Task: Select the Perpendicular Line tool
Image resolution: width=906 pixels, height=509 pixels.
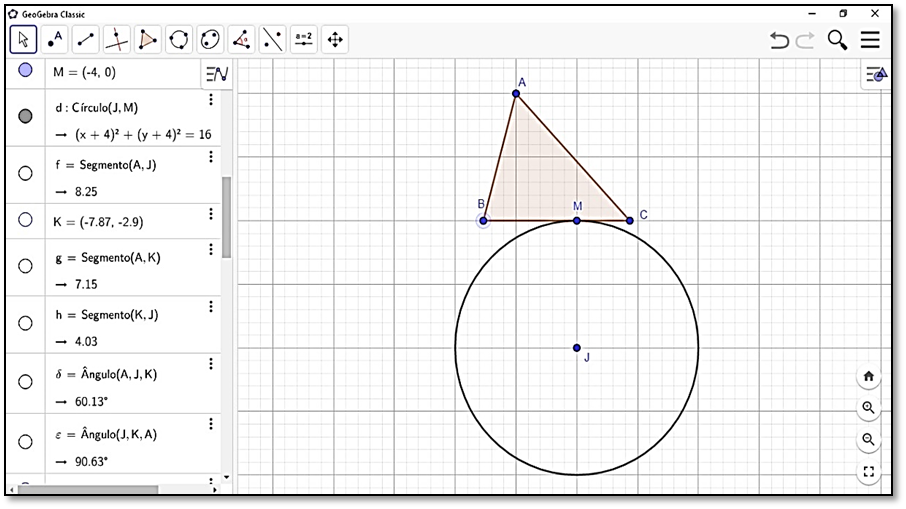Action: click(117, 39)
